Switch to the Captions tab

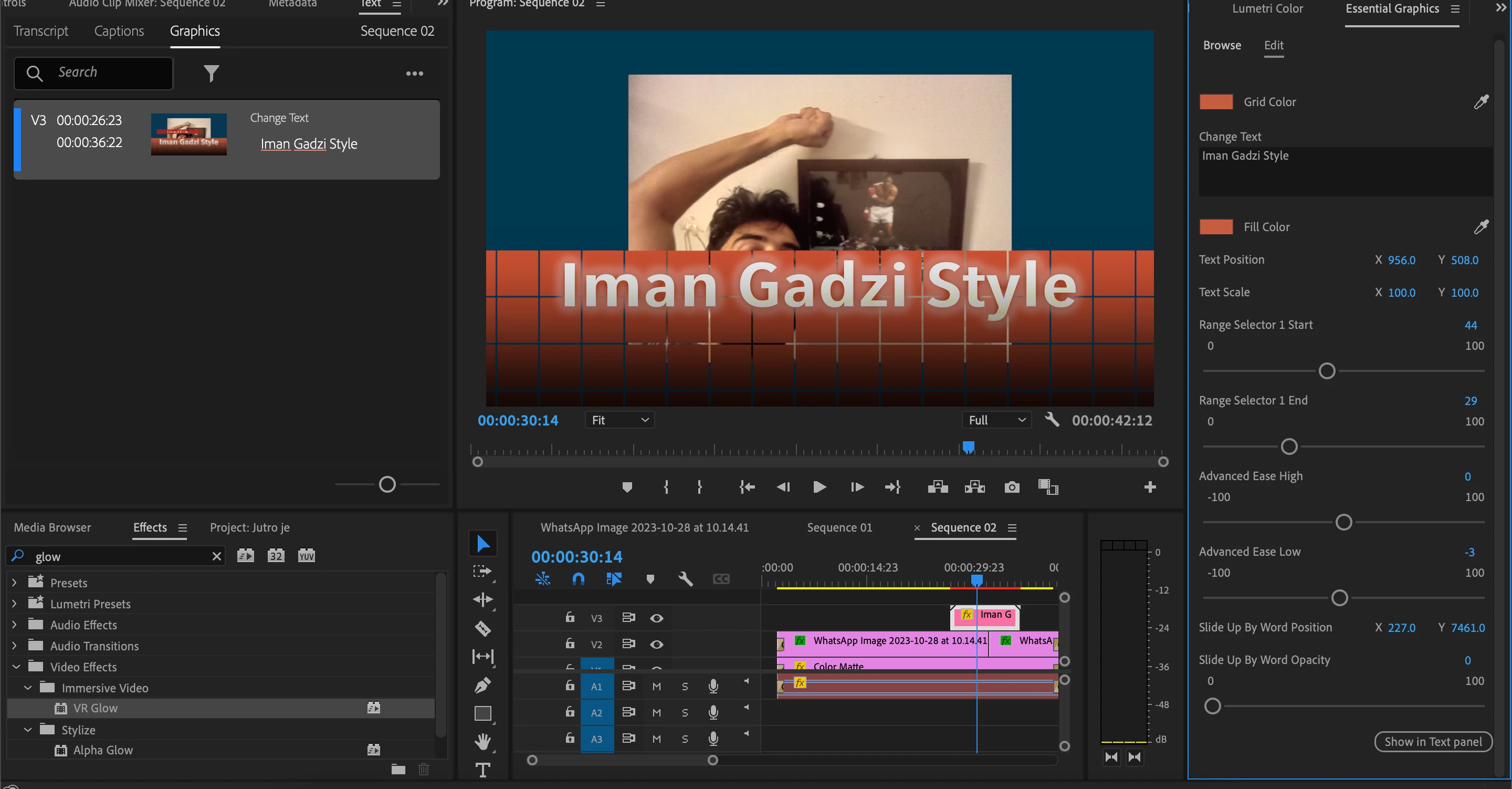(119, 31)
